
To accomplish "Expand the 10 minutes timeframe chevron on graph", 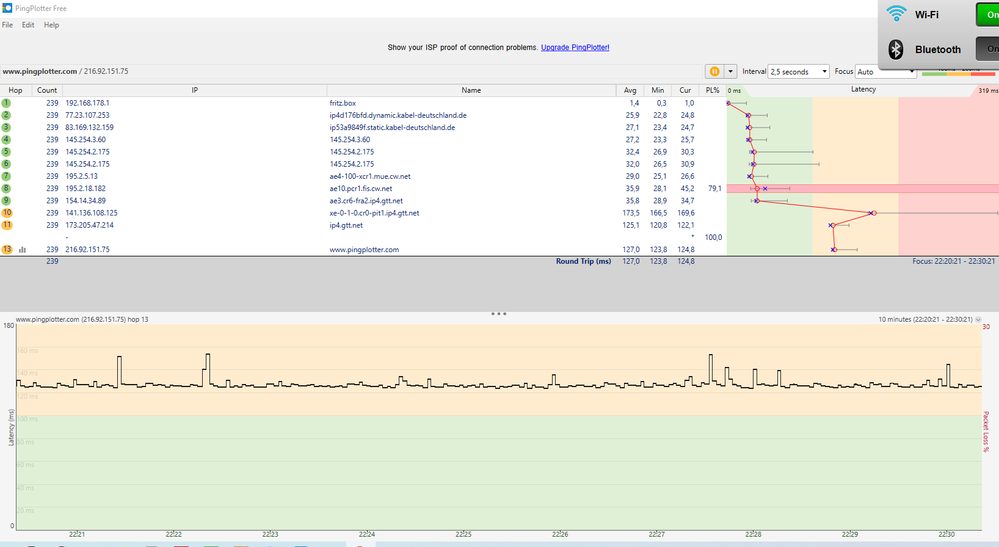I will coord(979,319).
